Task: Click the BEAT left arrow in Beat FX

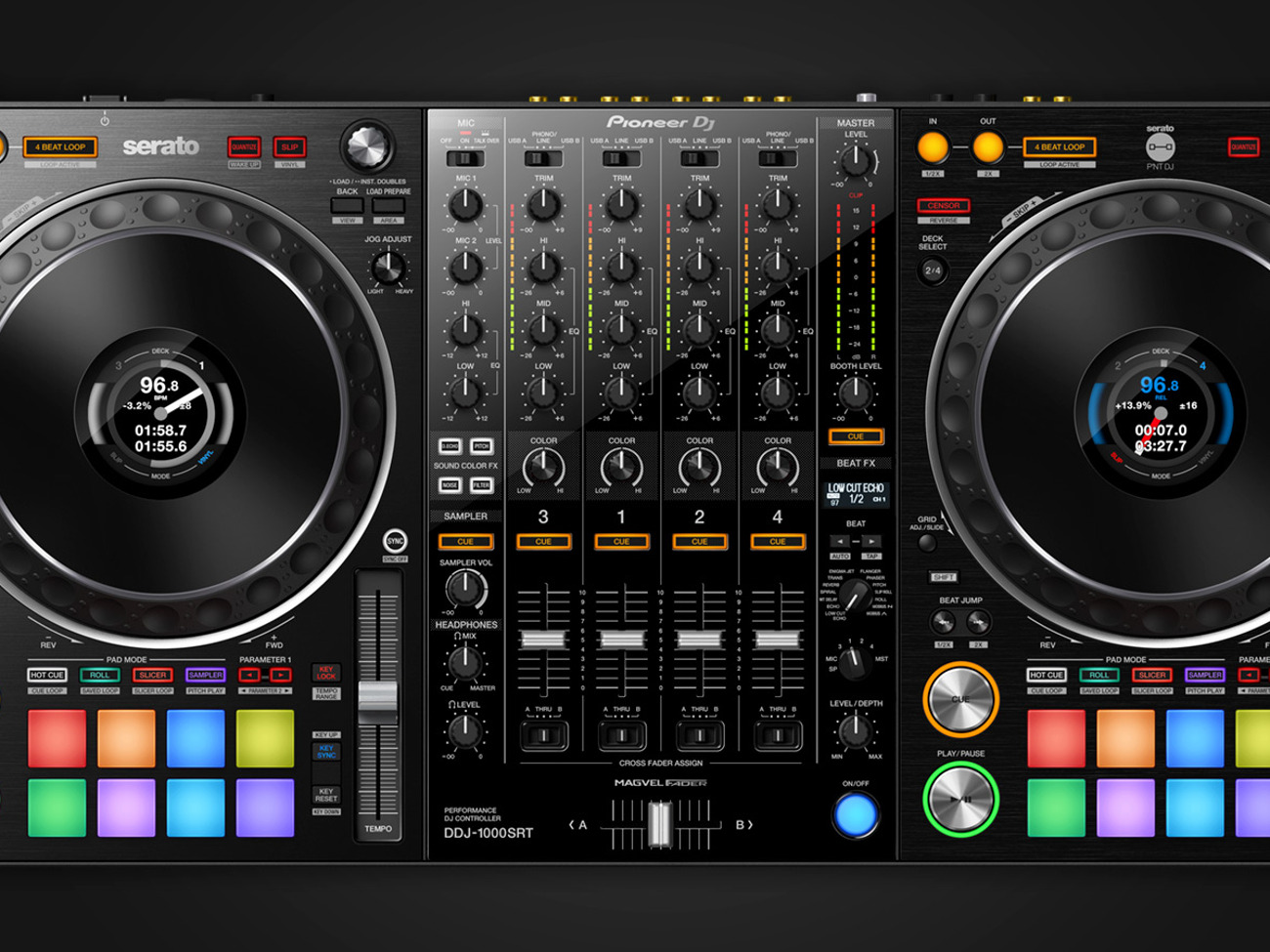Action: [840, 541]
